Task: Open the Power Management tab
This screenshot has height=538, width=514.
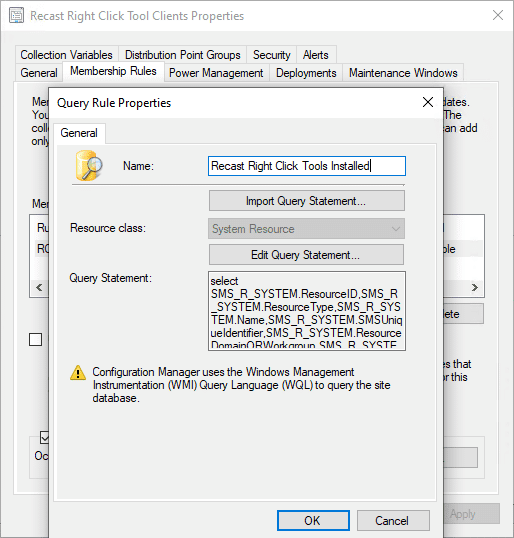Action: 216,73
